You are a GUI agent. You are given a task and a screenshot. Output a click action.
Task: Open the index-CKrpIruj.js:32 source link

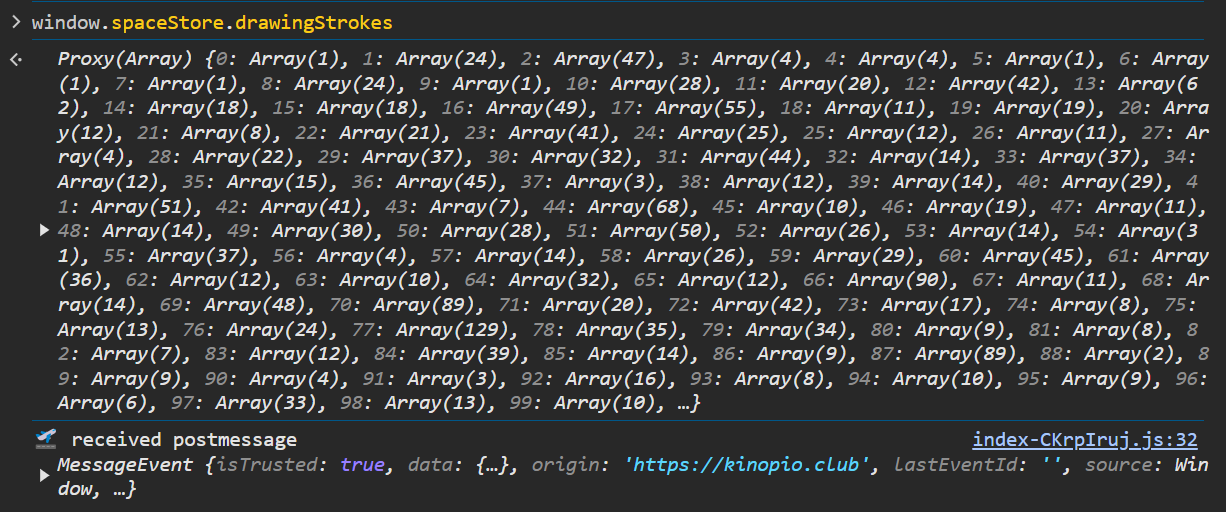tap(1084, 440)
